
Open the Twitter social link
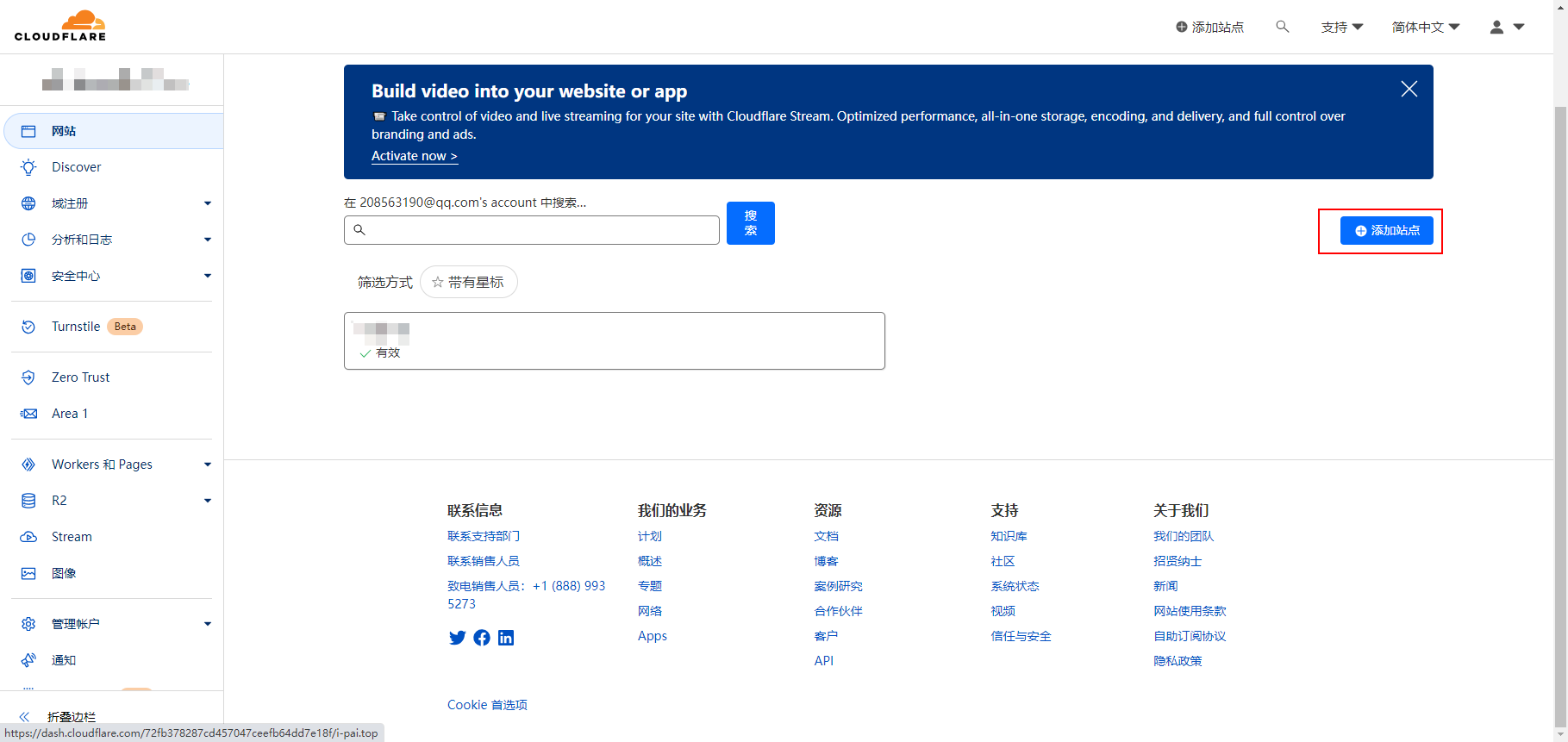(x=458, y=638)
